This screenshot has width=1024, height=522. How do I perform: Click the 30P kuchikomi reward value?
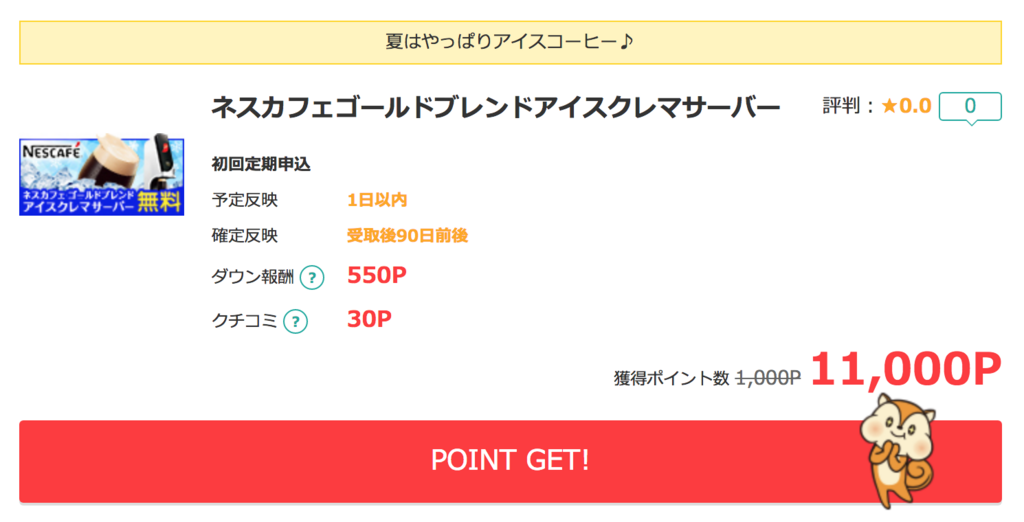pos(369,319)
